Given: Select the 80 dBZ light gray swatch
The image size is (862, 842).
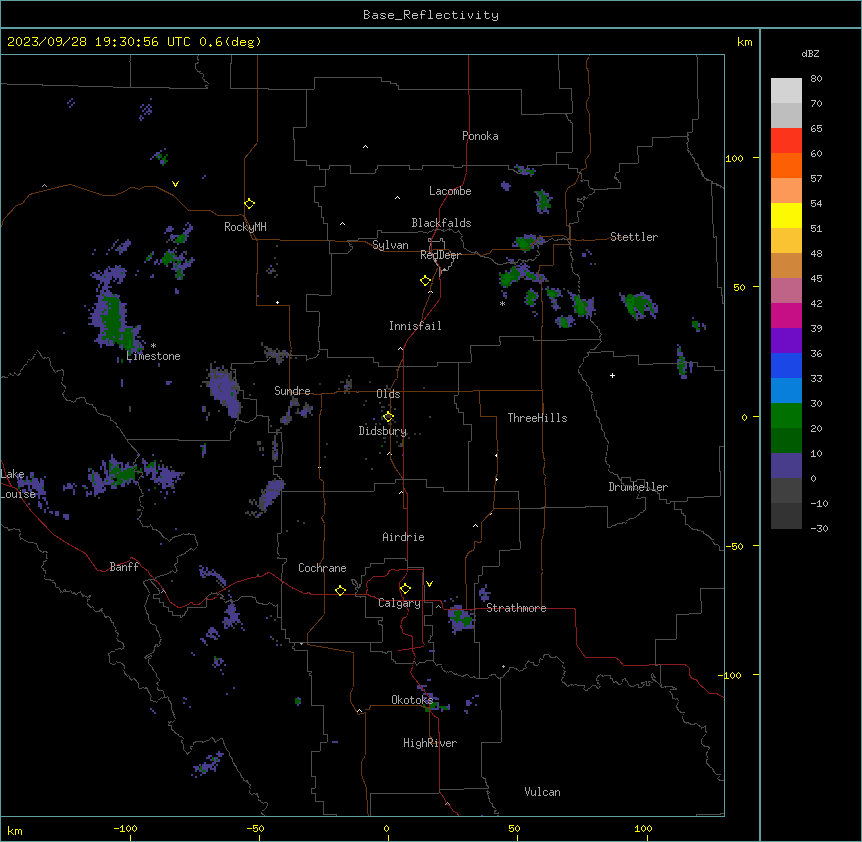Looking at the screenshot, I should click(x=786, y=91).
